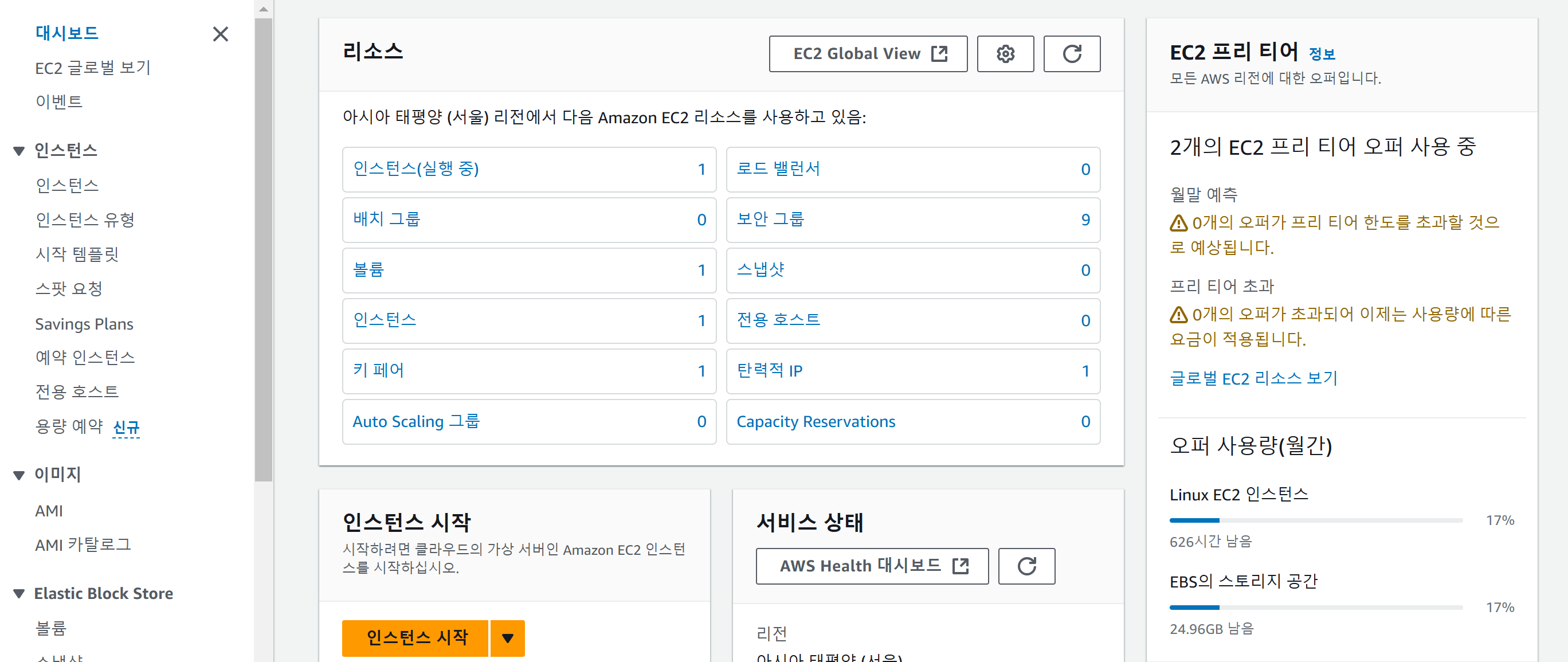1568x662 pixels.
Task: Open 인스턴스 유형 in the sidebar
Action: (x=85, y=220)
